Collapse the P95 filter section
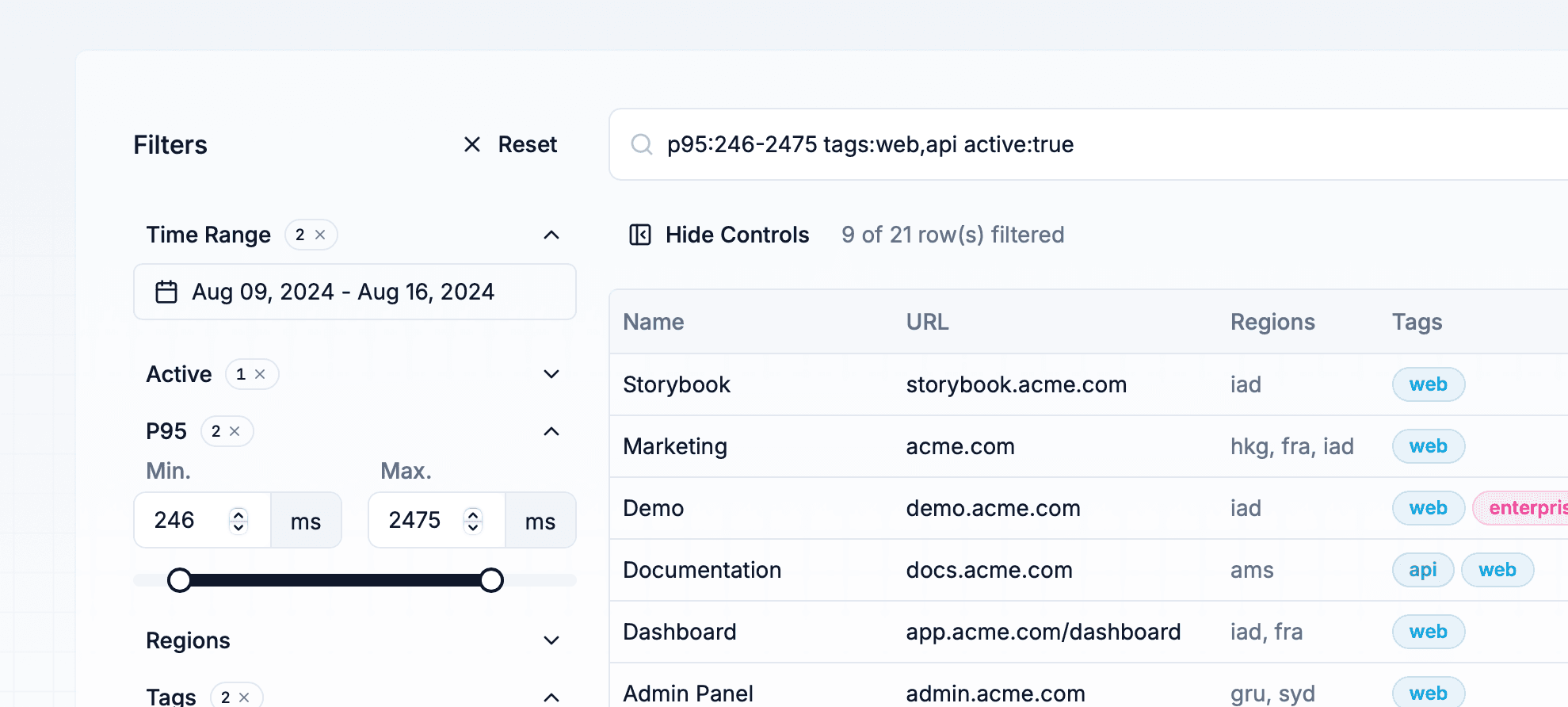The image size is (1568, 707). [x=551, y=431]
